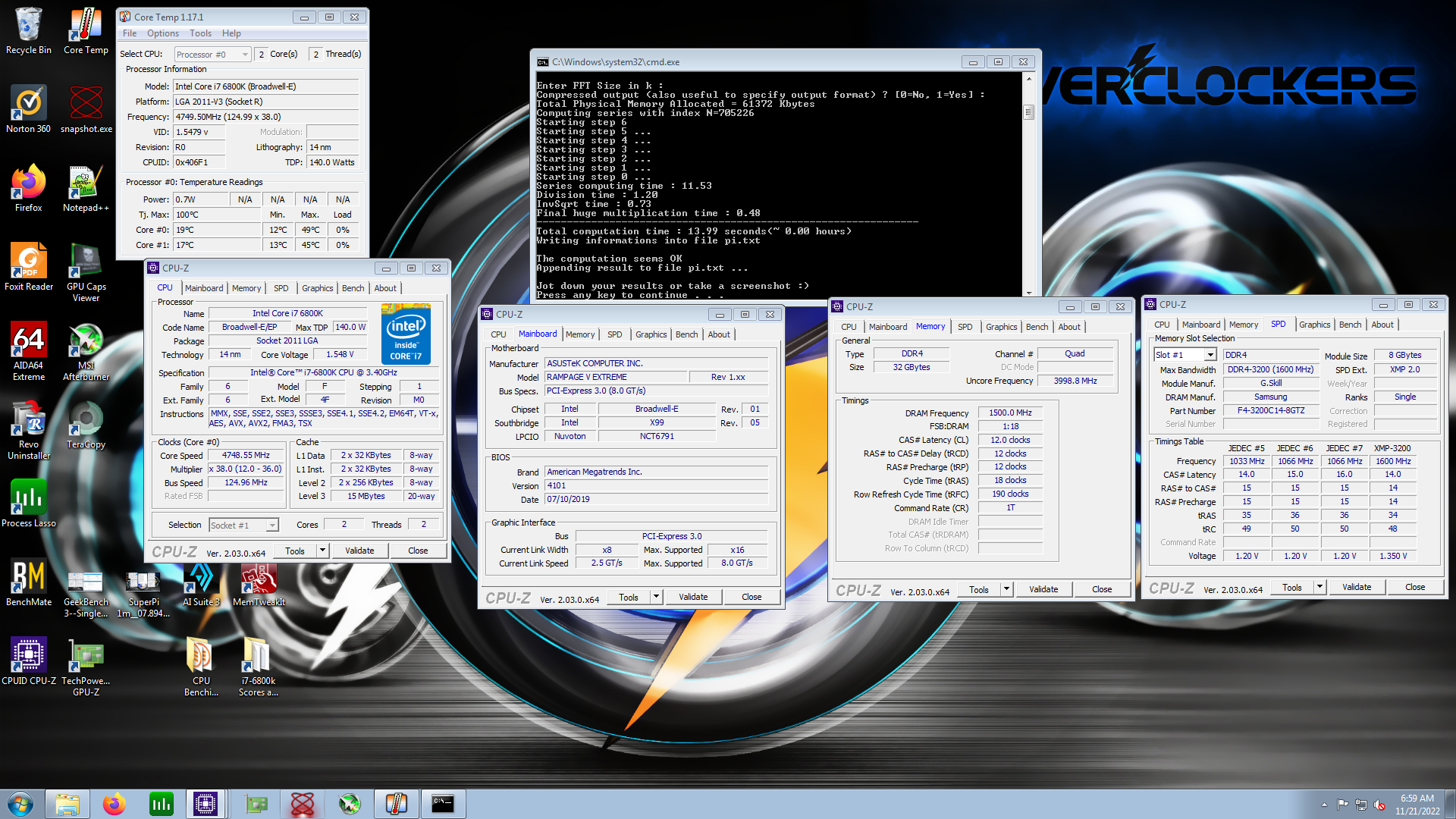Expand the Tools arrow in CPU-Z Mainboard window

click(x=656, y=597)
